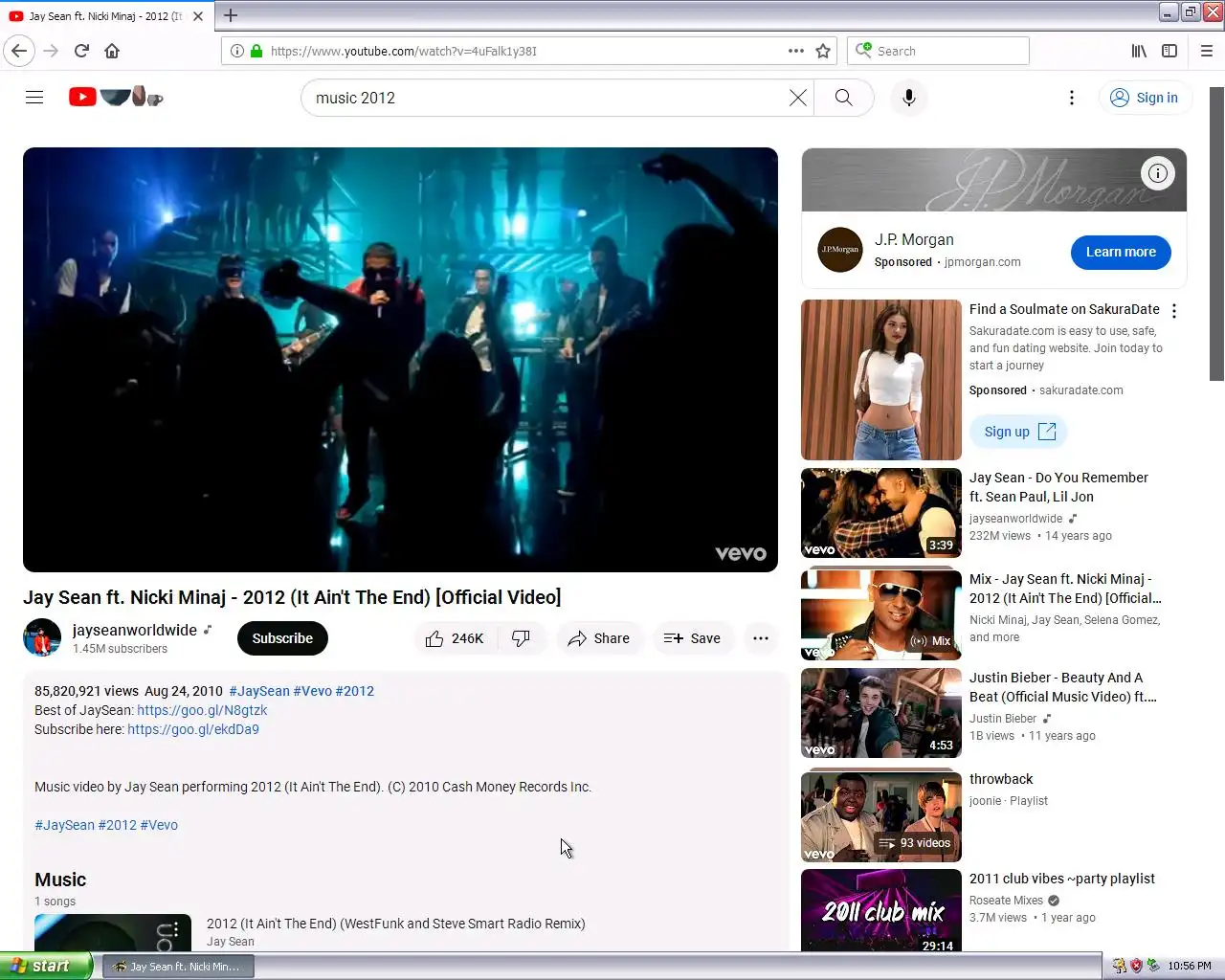This screenshot has width=1225, height=980.
Task: Click the magnifier search button
Action: click(843, 98)
